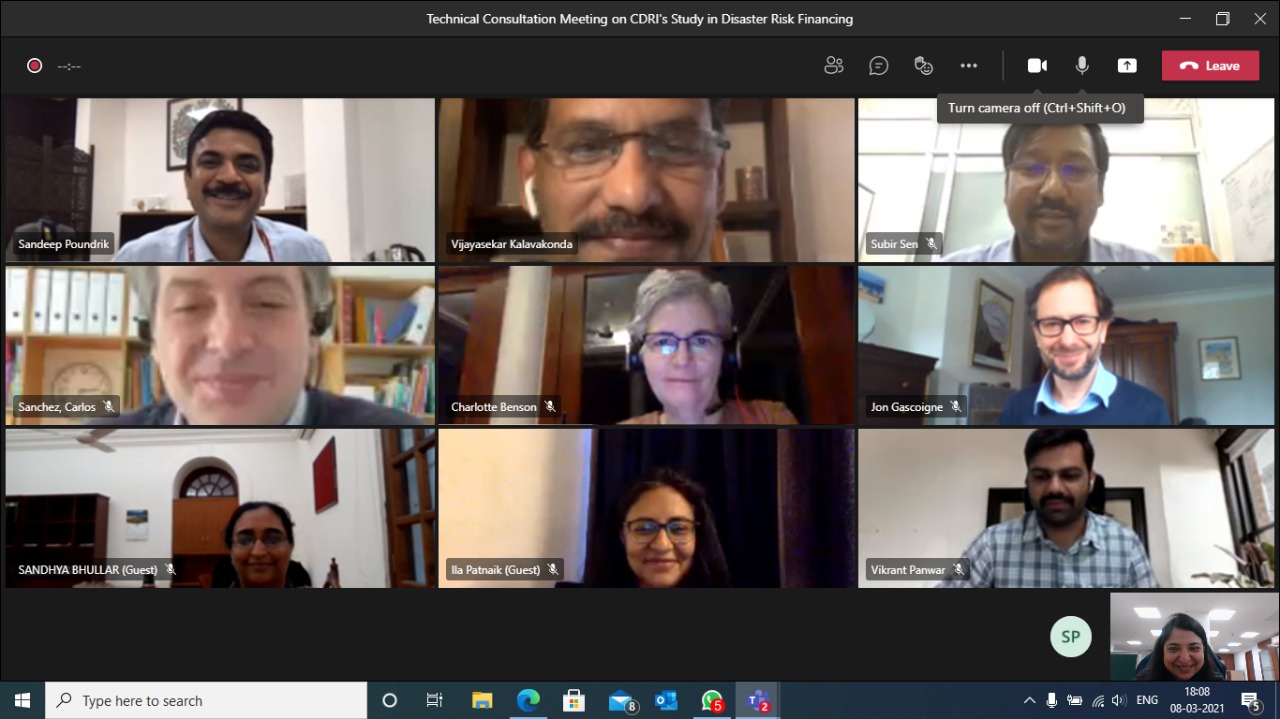Click muted mic icon beside Subir Sen
Screen dimensions: 1280x719
[932, 244]
